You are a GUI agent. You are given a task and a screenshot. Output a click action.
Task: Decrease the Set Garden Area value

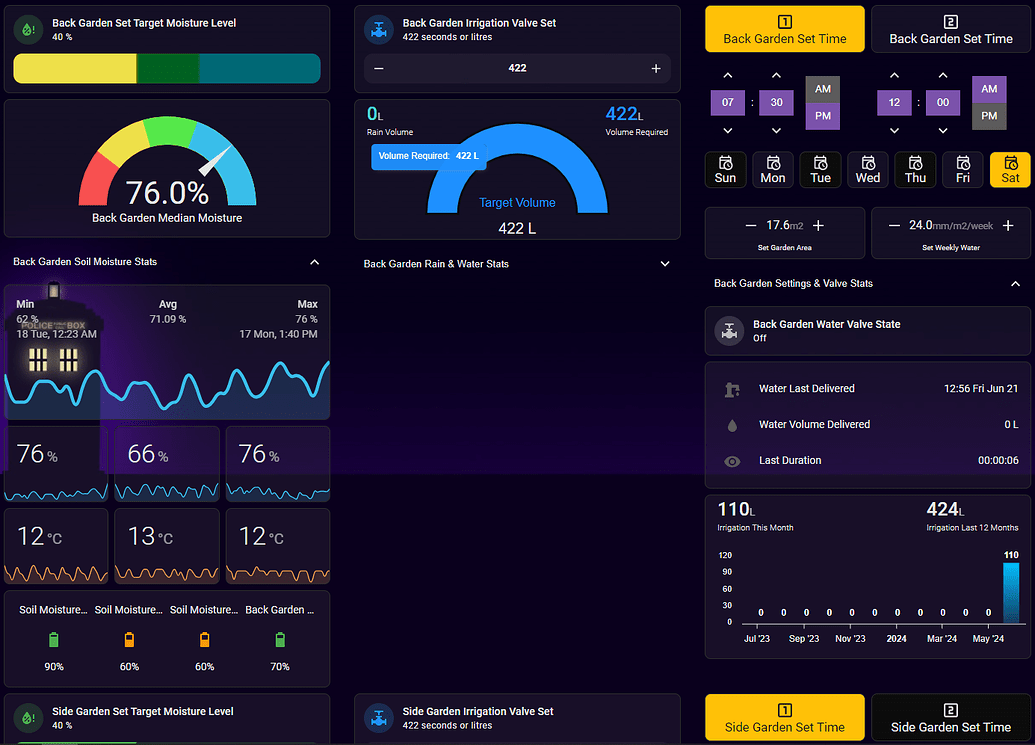(751, 226)
